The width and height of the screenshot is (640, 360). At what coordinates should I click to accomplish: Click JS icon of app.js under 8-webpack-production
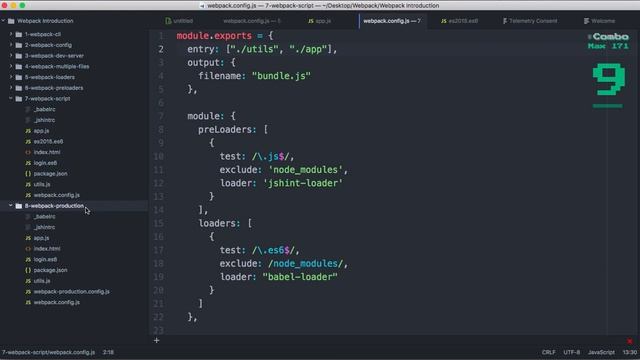[x=28, y=238]
